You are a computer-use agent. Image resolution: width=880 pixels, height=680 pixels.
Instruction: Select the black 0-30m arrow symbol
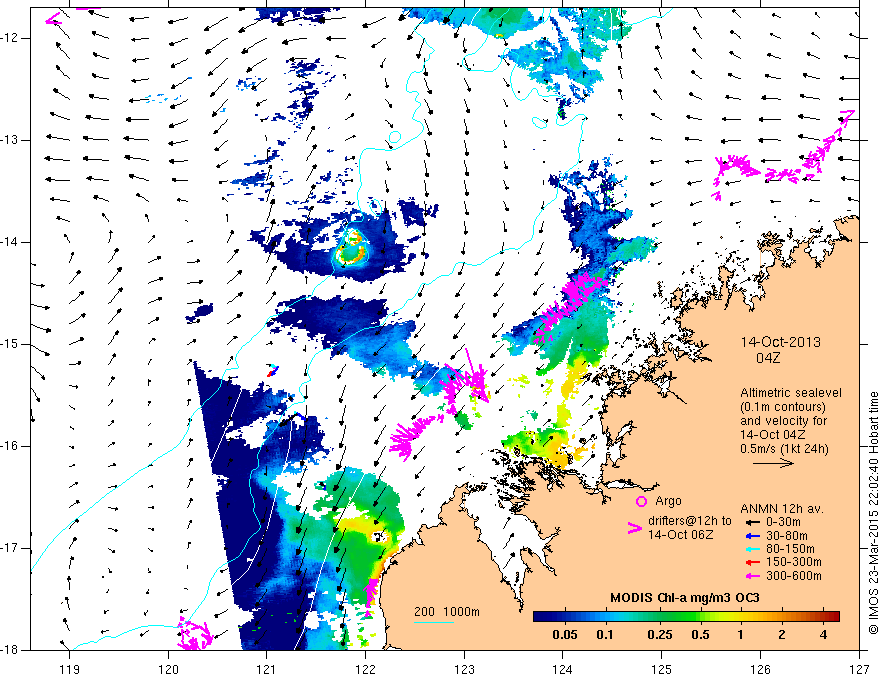[x=753, y=522]
